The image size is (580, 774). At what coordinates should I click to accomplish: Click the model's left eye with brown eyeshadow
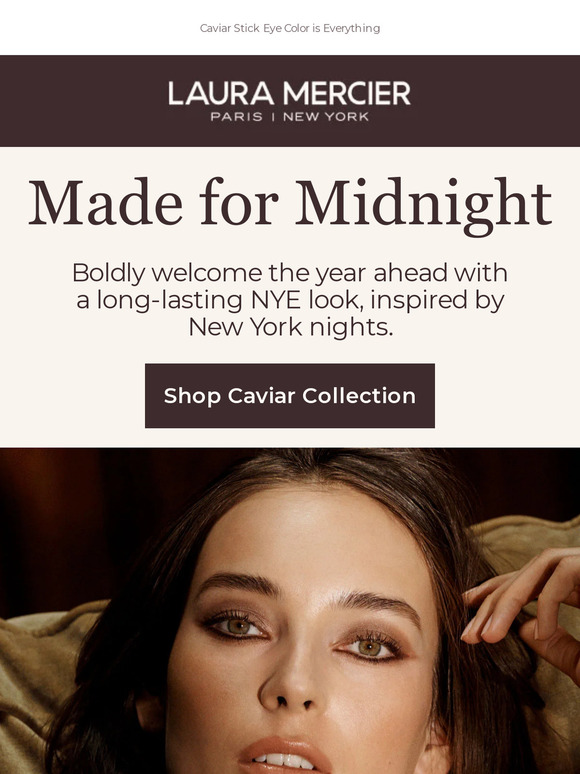[238, 626]
